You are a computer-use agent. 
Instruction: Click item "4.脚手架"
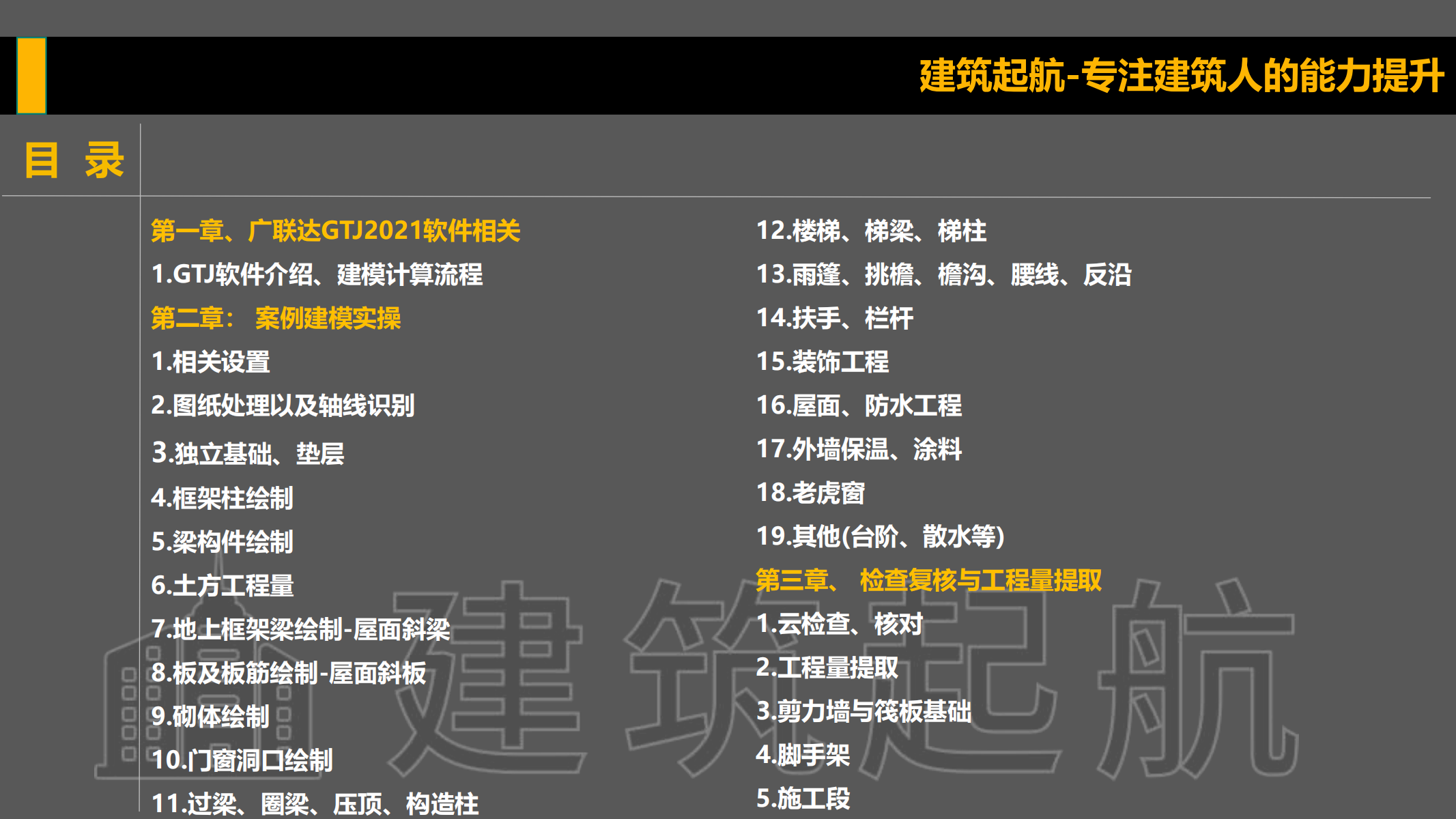(803, 755)
